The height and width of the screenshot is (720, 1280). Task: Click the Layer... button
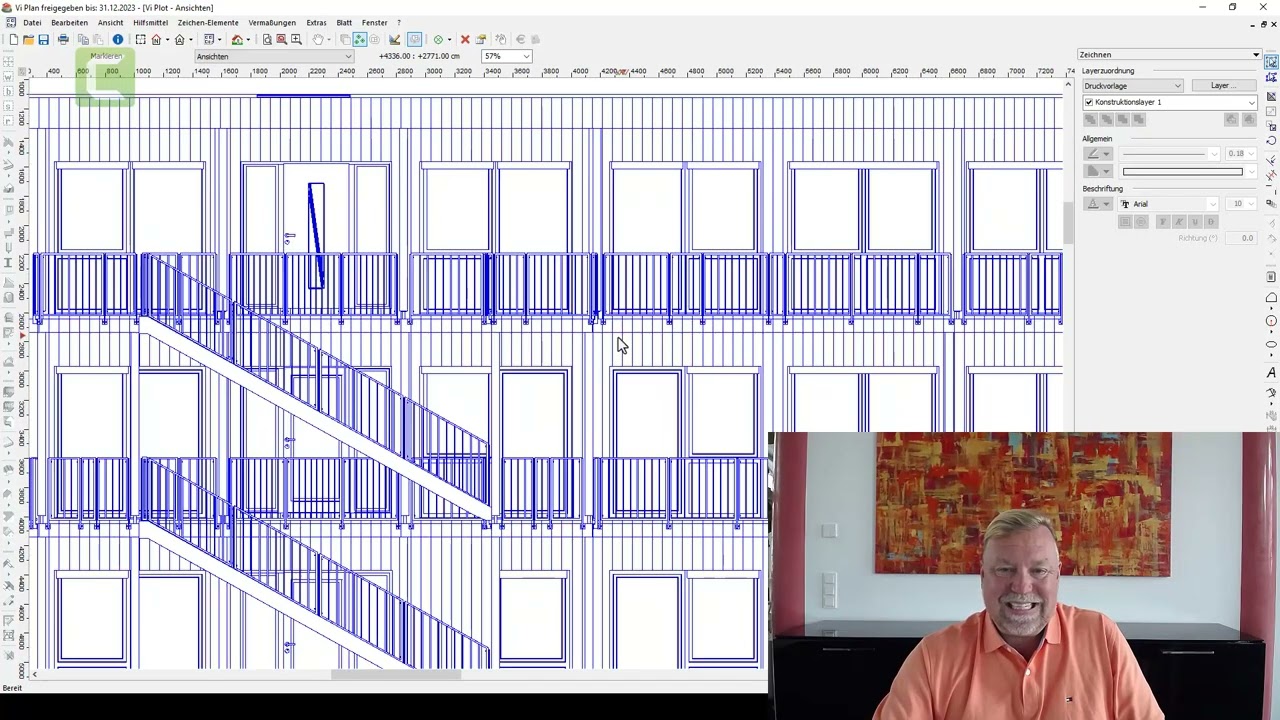pyautogui.click(x=1224, y=86)
